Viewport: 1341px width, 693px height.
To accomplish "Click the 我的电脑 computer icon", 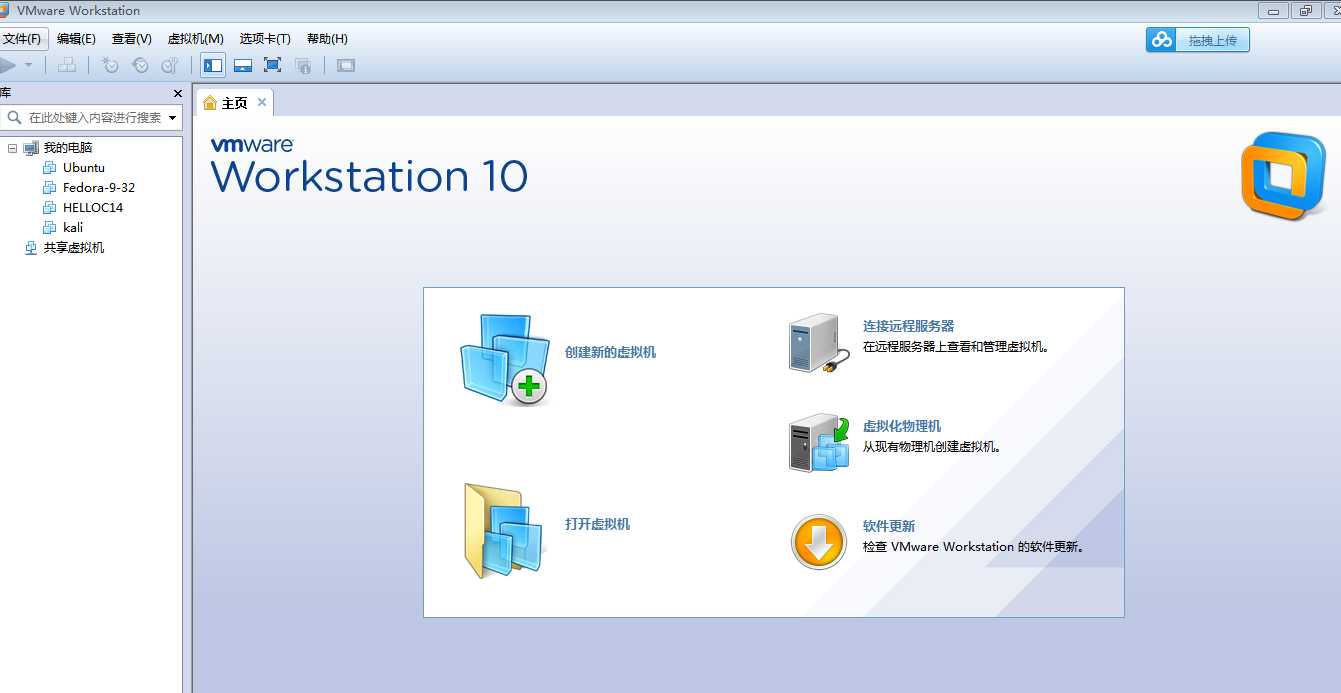I will 31,148.
